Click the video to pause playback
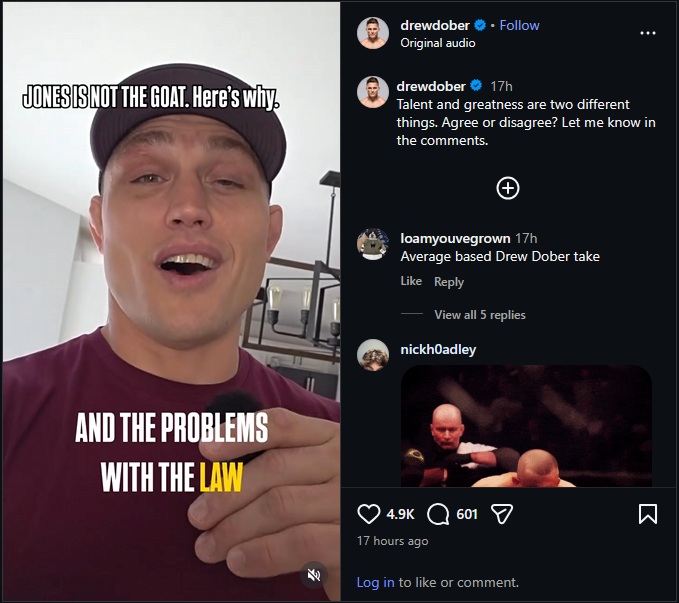679x603 pixels. tap(171, 302)
